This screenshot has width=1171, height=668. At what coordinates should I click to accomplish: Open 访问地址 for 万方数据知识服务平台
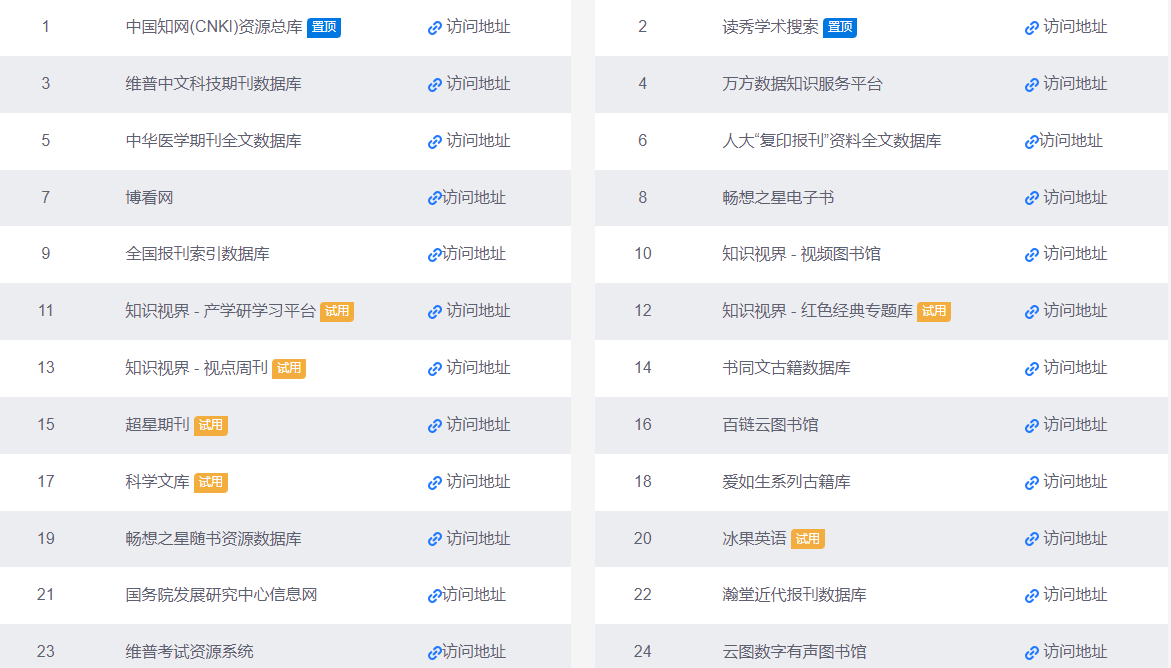1075,84
